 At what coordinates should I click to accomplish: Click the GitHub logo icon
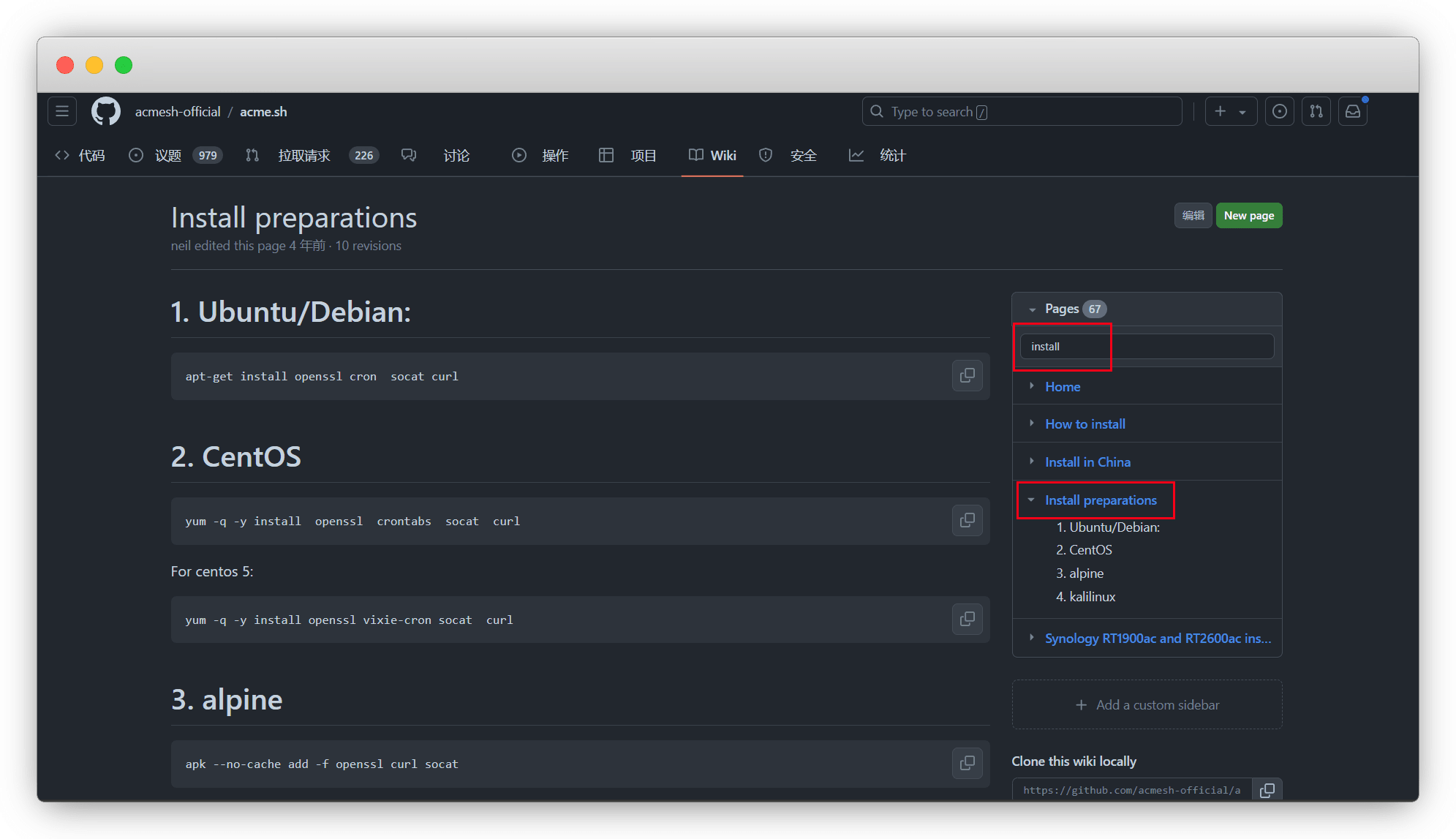[x=106, y=111]
